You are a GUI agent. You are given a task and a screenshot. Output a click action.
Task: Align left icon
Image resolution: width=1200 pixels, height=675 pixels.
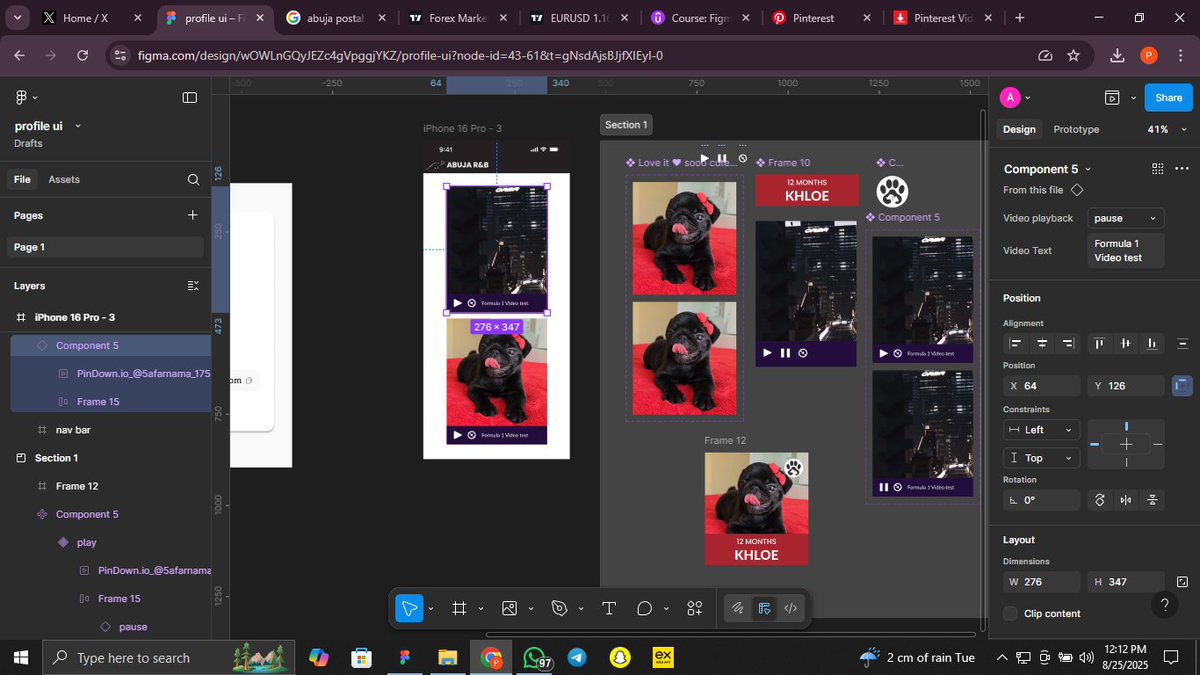(x=1016, y=344)
